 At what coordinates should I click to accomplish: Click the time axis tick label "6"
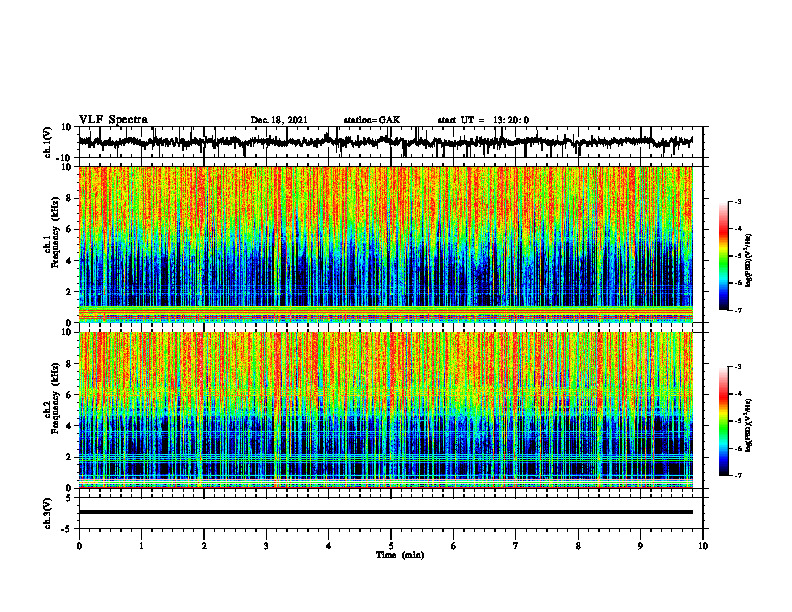pyautogui.click(x=454, y=546)
